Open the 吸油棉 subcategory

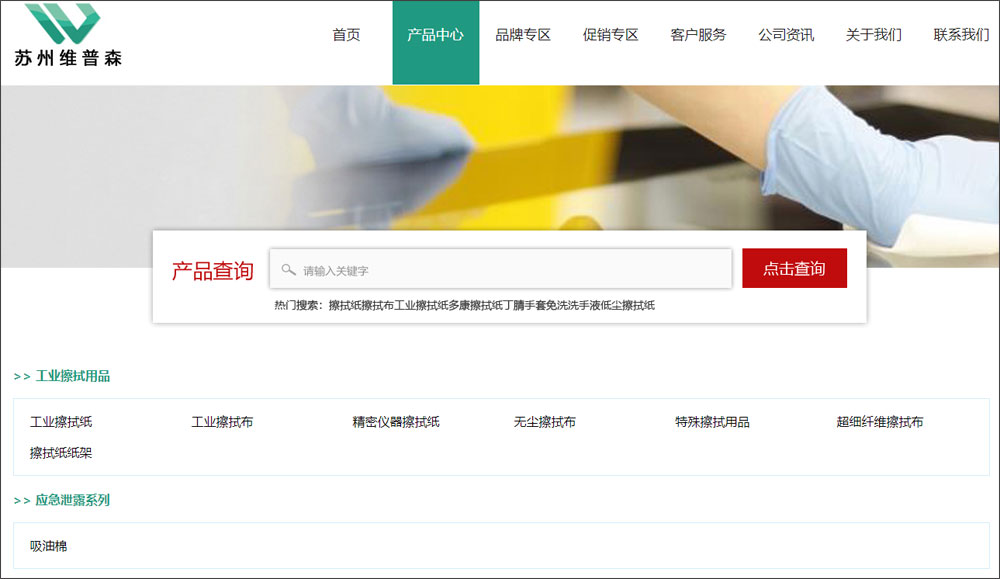tap(48, 546)
